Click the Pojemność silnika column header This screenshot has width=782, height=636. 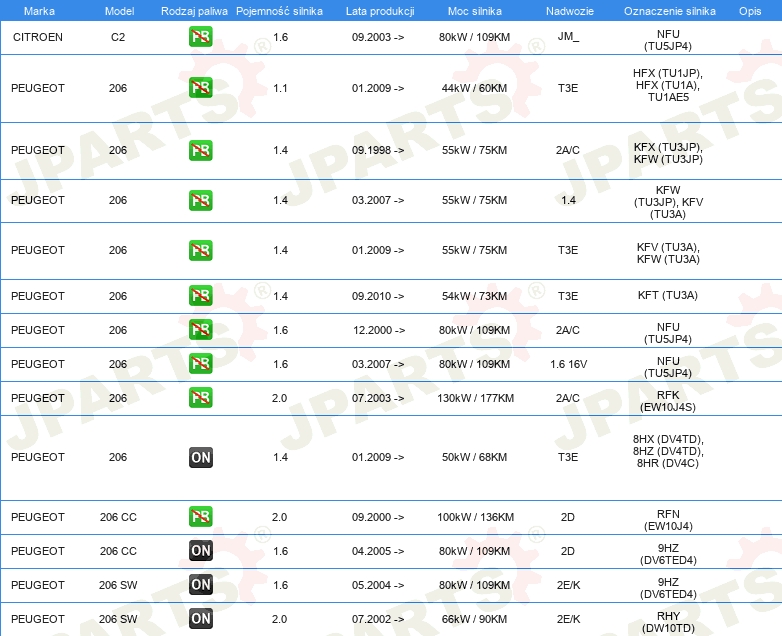coord(279,11)
